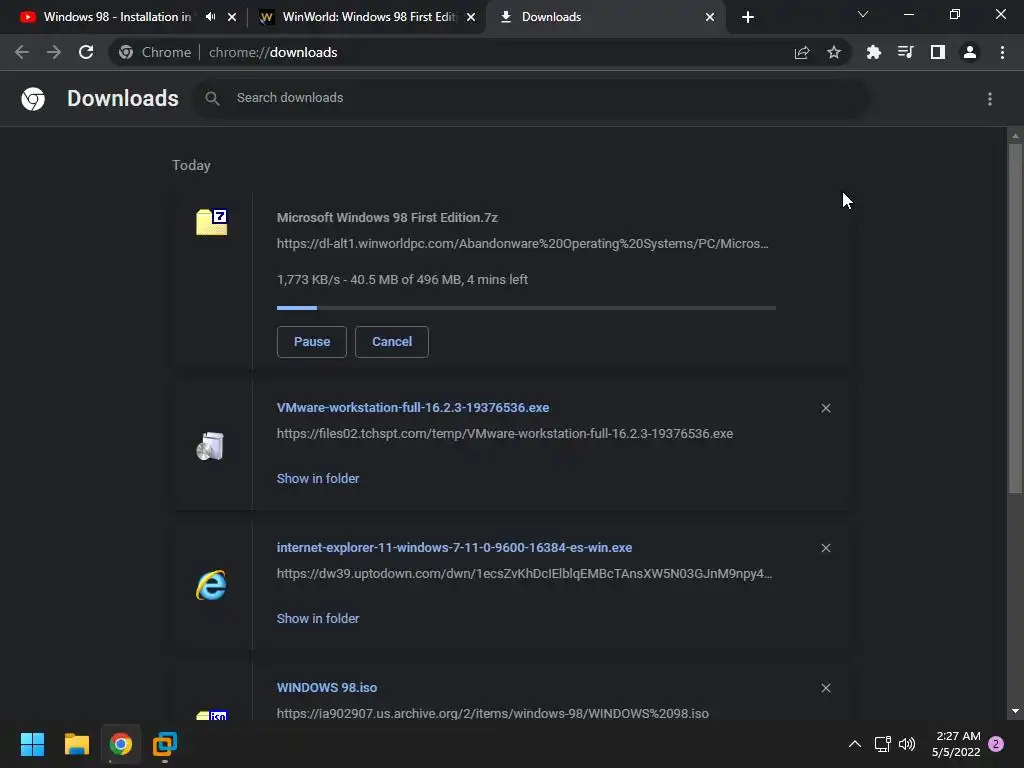Mute the Windows 98 YouTube tab audio icon
Image resolution: width=1024 pixels, height=768 pixels.
tap(210, 17)
